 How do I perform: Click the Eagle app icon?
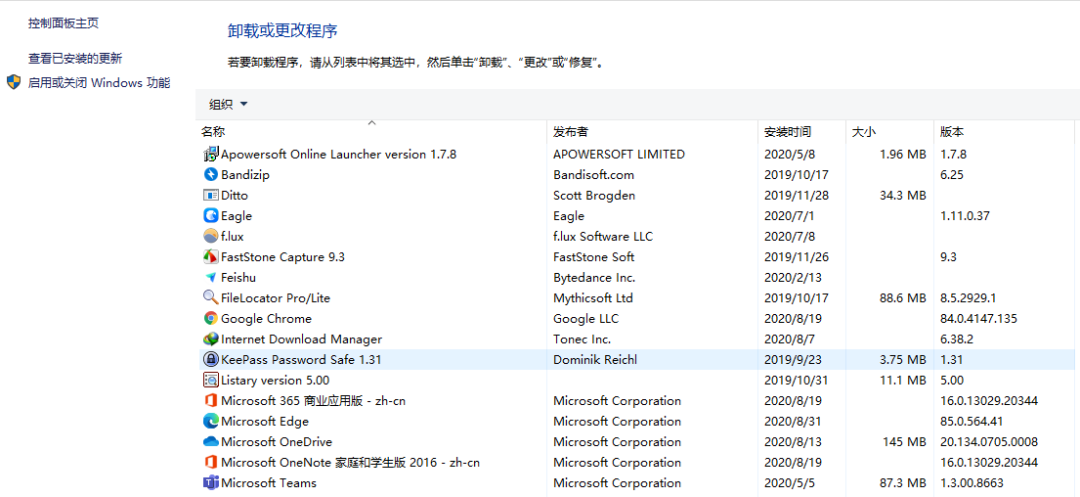point(211,216)
